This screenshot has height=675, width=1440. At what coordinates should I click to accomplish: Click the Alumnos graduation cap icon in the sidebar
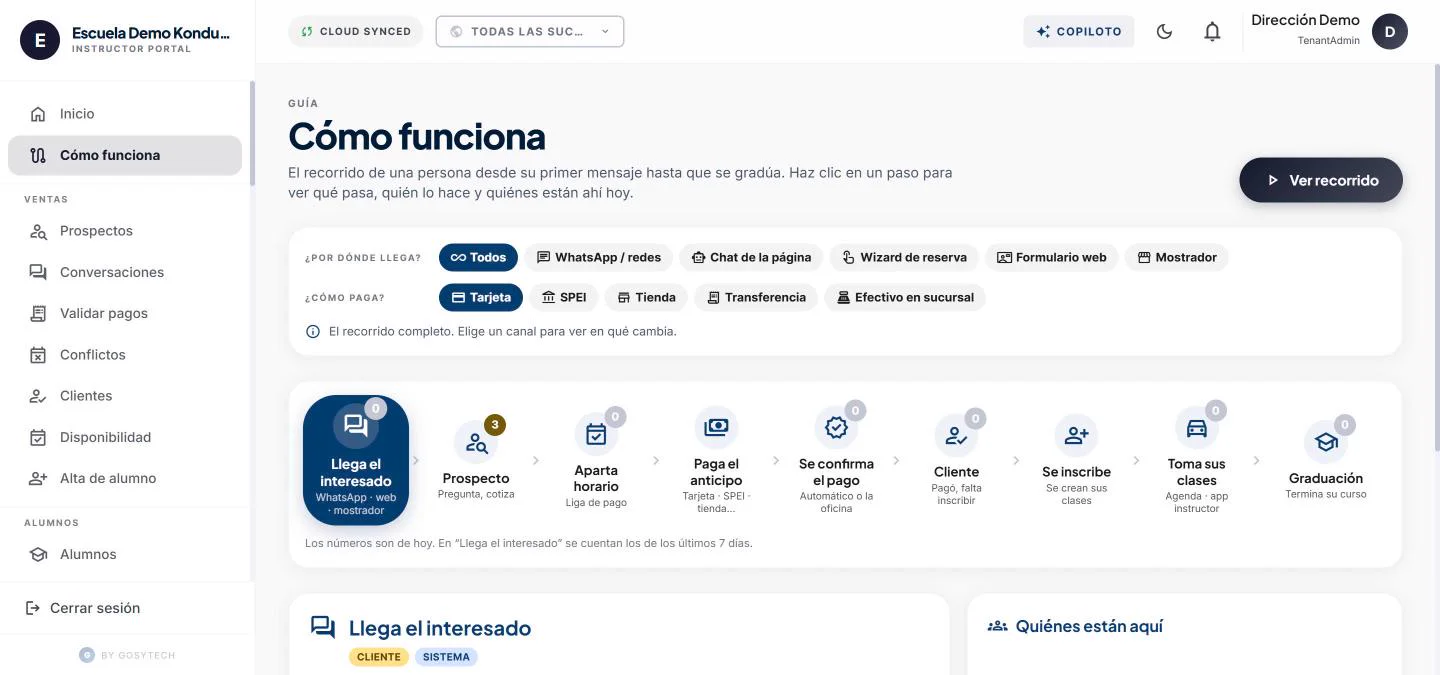click(38, 554)
